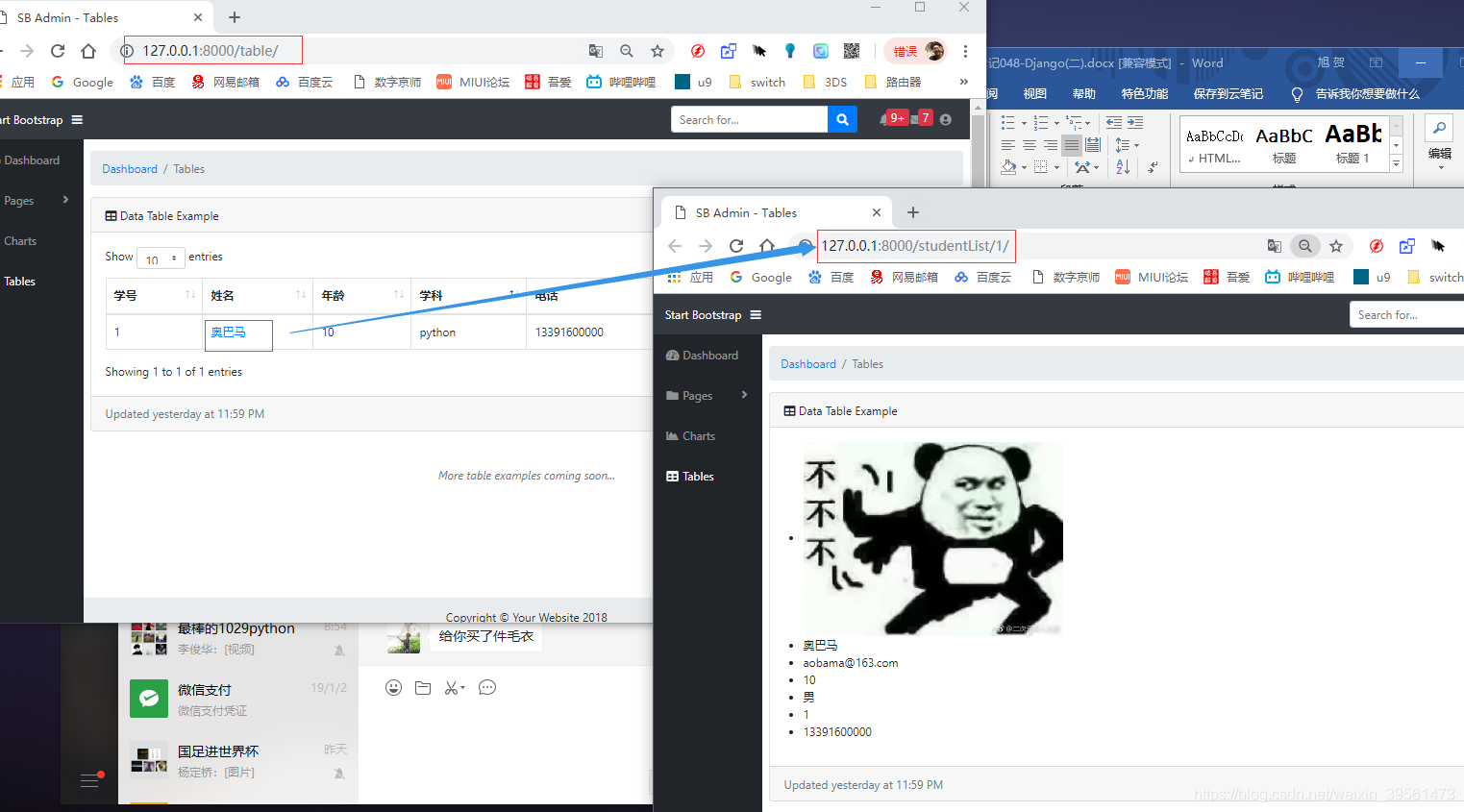The width and height of the screenshot is (1464, 812).
Task: Click the 奥巴马 student link
Action: point(228,332)
